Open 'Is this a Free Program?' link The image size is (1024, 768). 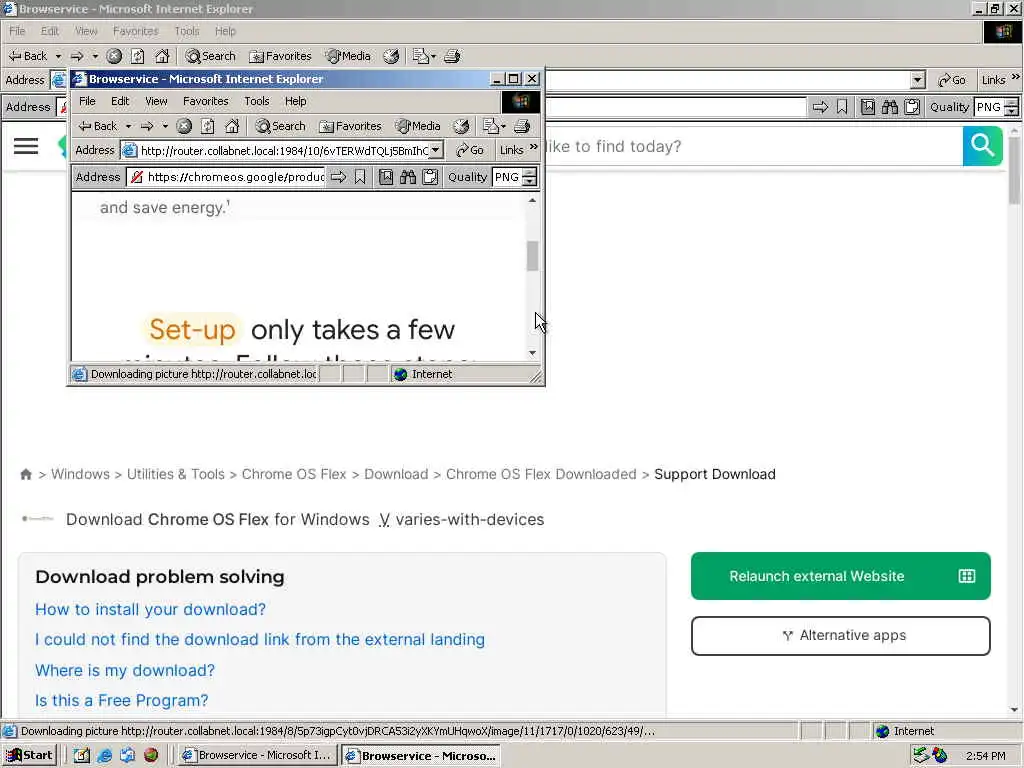[x=121, y=700]
